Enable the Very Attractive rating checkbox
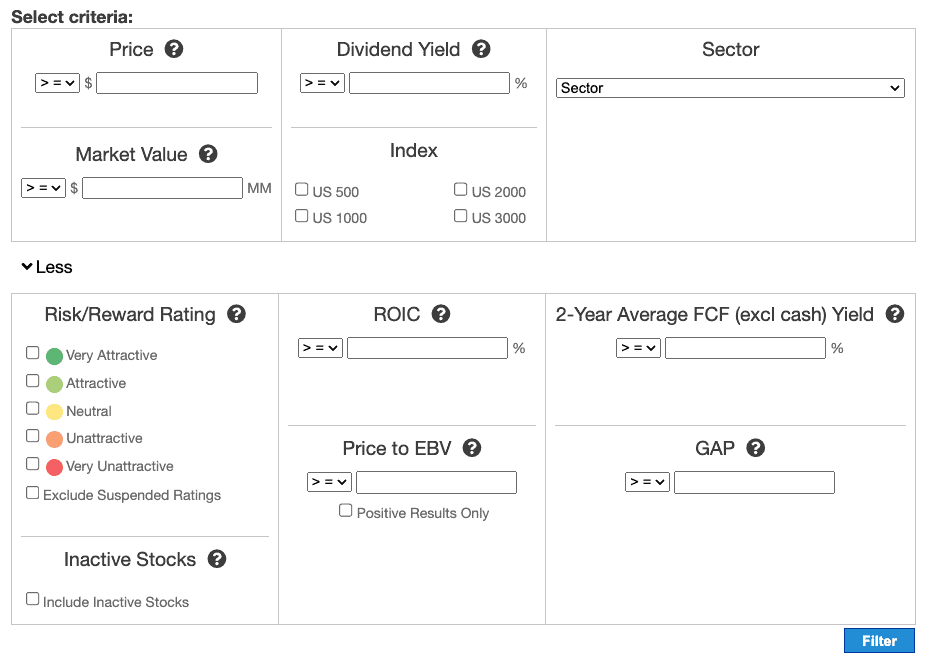Viewport: 929px width, 672px height. click(x=33, y=353)
